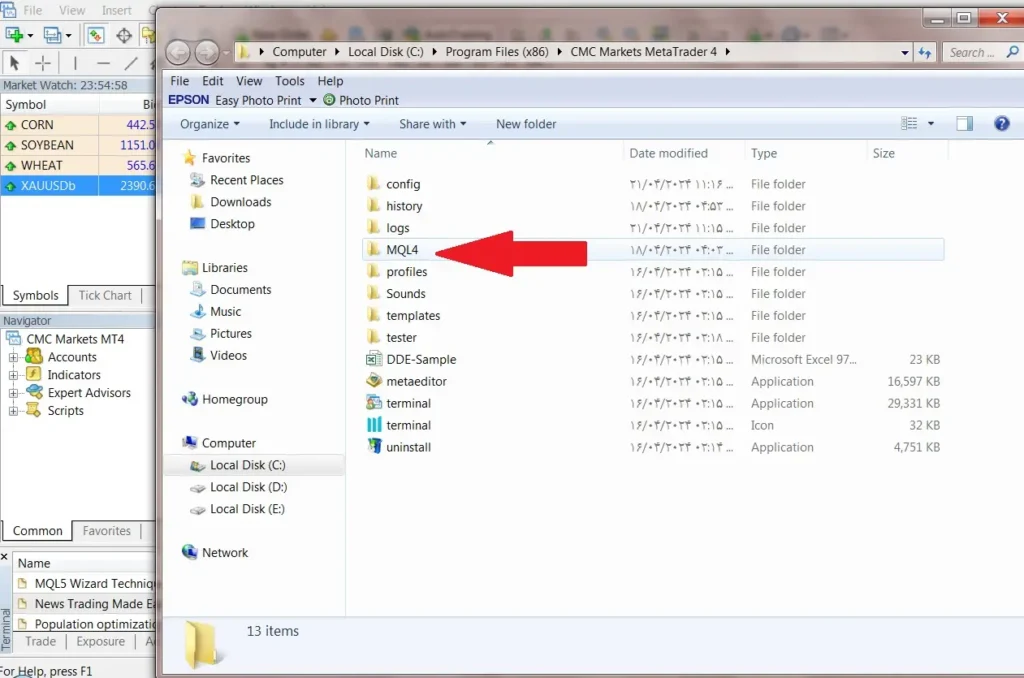The image size is (1024, 678).
Task: Toggle the preview pane icon
Action: (964, 123)
